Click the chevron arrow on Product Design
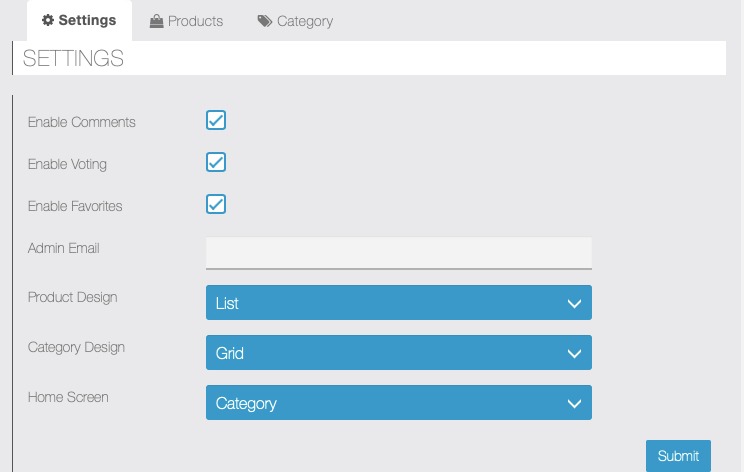Image resolution: width=744 pixels, height=472 pixels. [574, 304]
